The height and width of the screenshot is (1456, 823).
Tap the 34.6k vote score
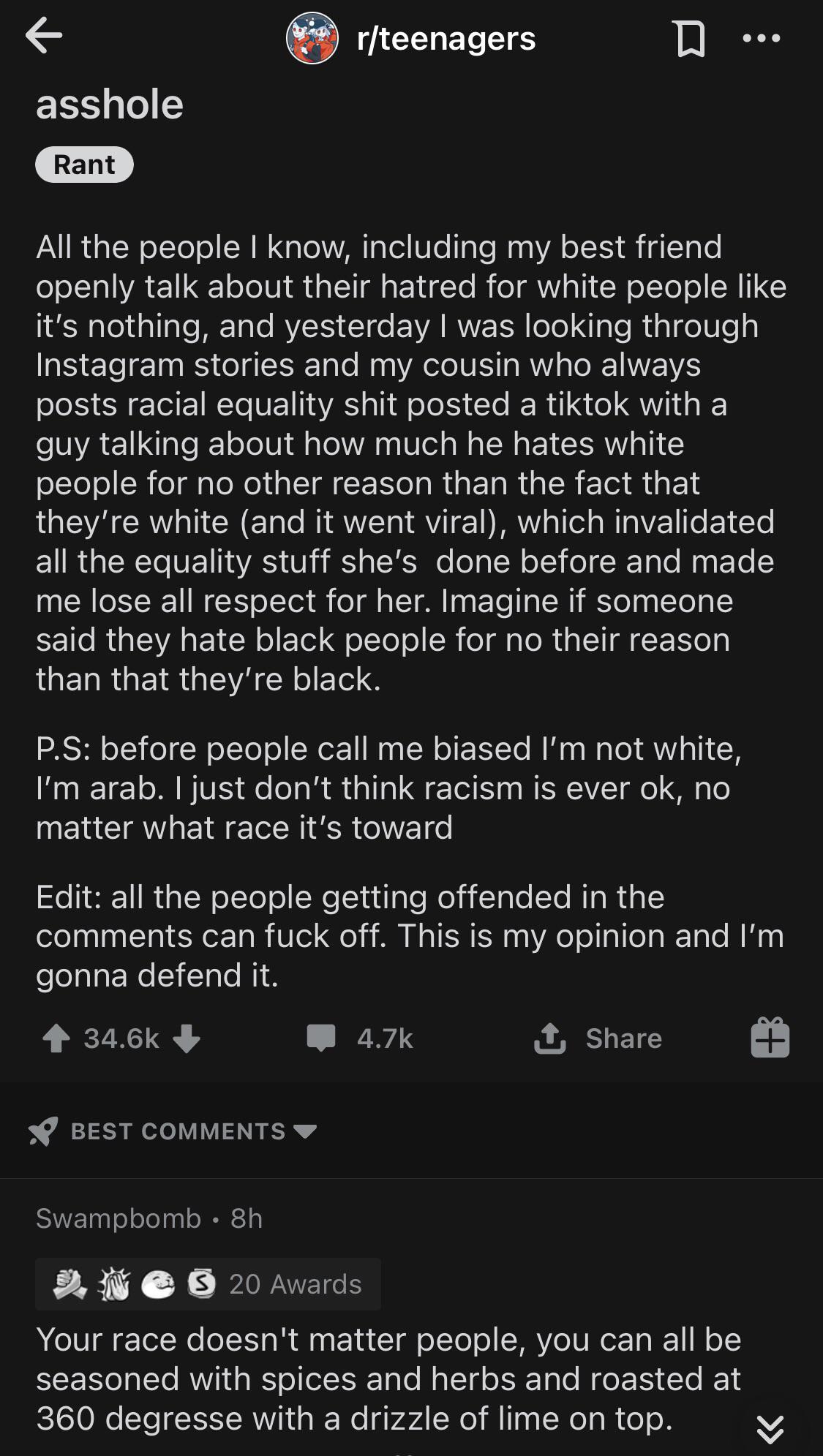[121, 1038]
